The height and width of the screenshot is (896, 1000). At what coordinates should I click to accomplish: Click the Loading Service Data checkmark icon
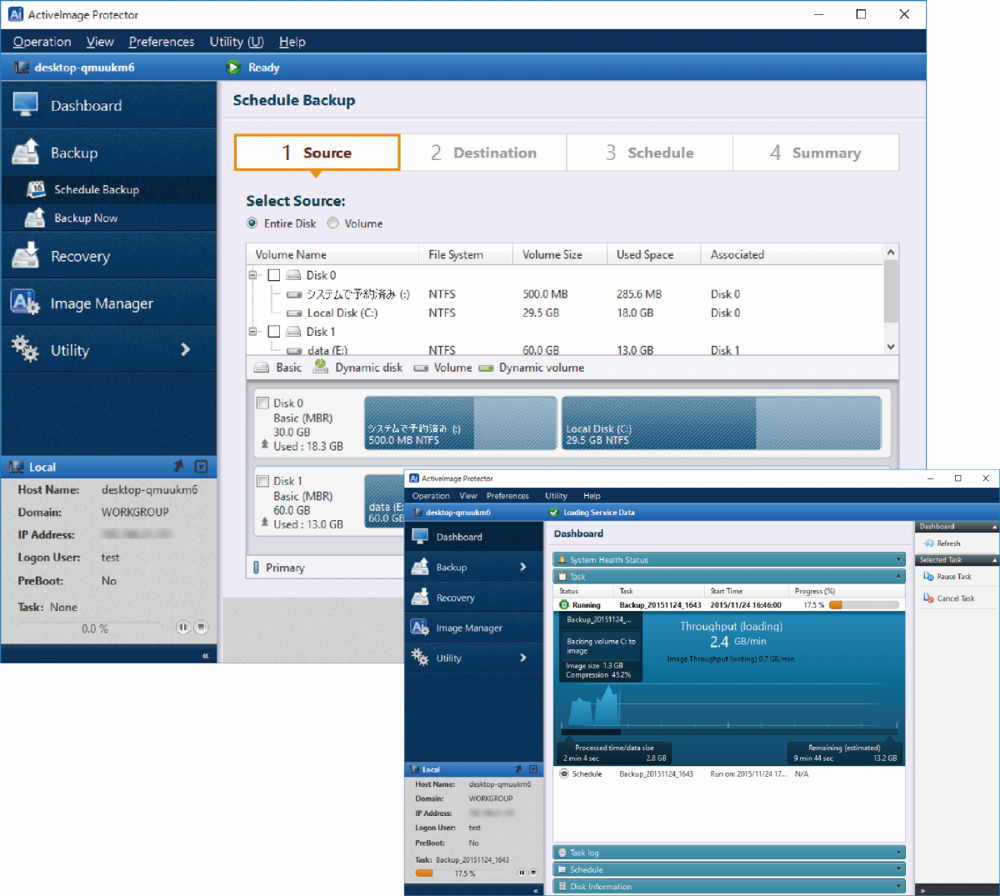tap(554, 512)
